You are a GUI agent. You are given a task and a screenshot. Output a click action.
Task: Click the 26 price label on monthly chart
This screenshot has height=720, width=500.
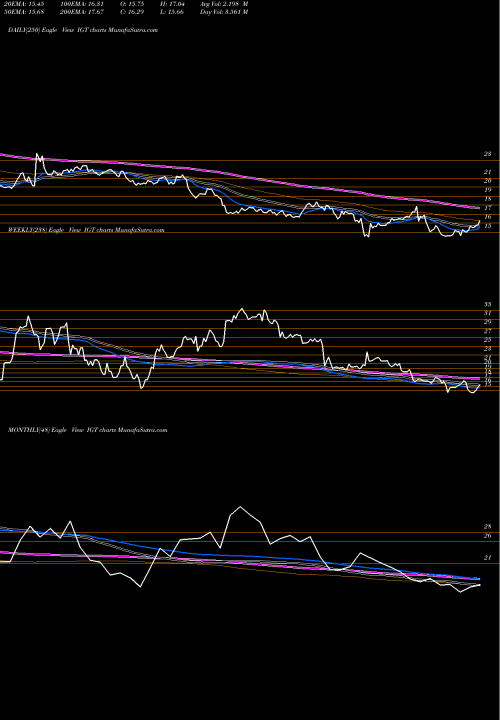coord(488,536)
